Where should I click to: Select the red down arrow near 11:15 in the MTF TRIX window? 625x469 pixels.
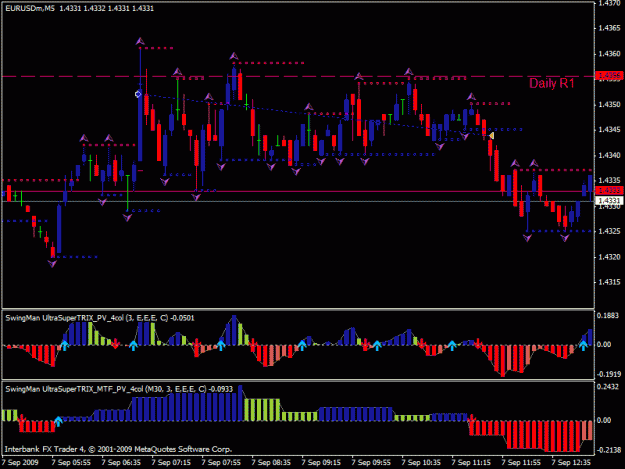[472, 419]
